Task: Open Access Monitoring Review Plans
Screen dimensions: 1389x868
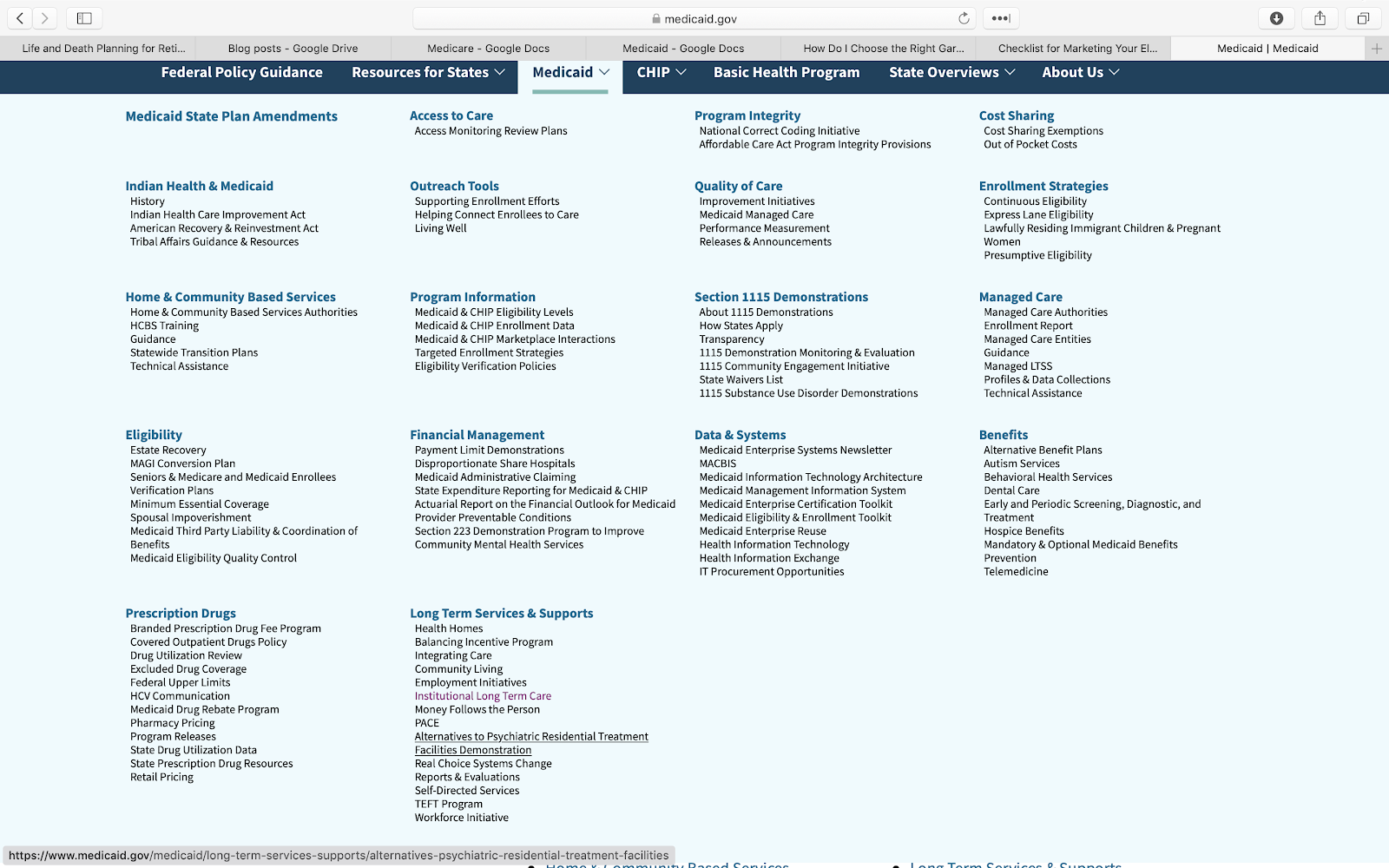Action: (490, 131)
